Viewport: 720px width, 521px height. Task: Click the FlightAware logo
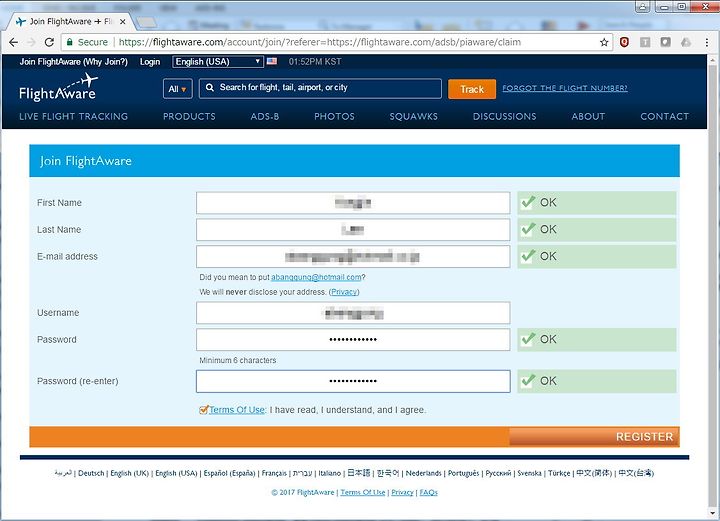pyautogui.click(x=58, y=88)
